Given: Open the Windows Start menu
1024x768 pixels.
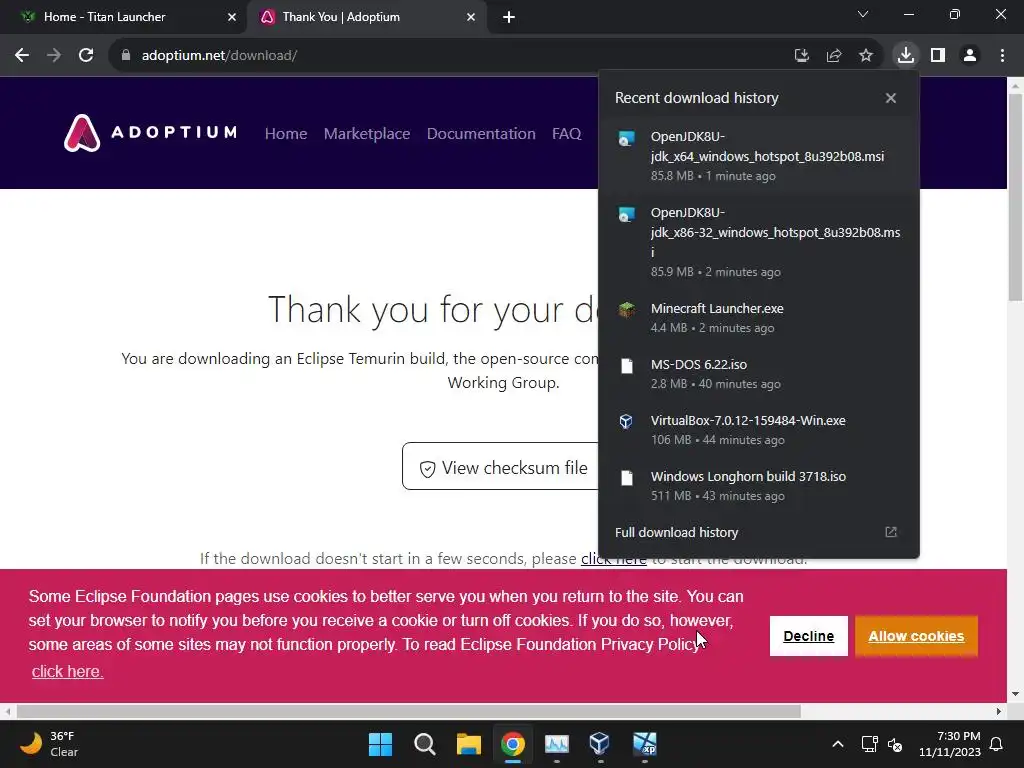Looking at the screenshot, I should pyautogui.click(x=381, y=744).
